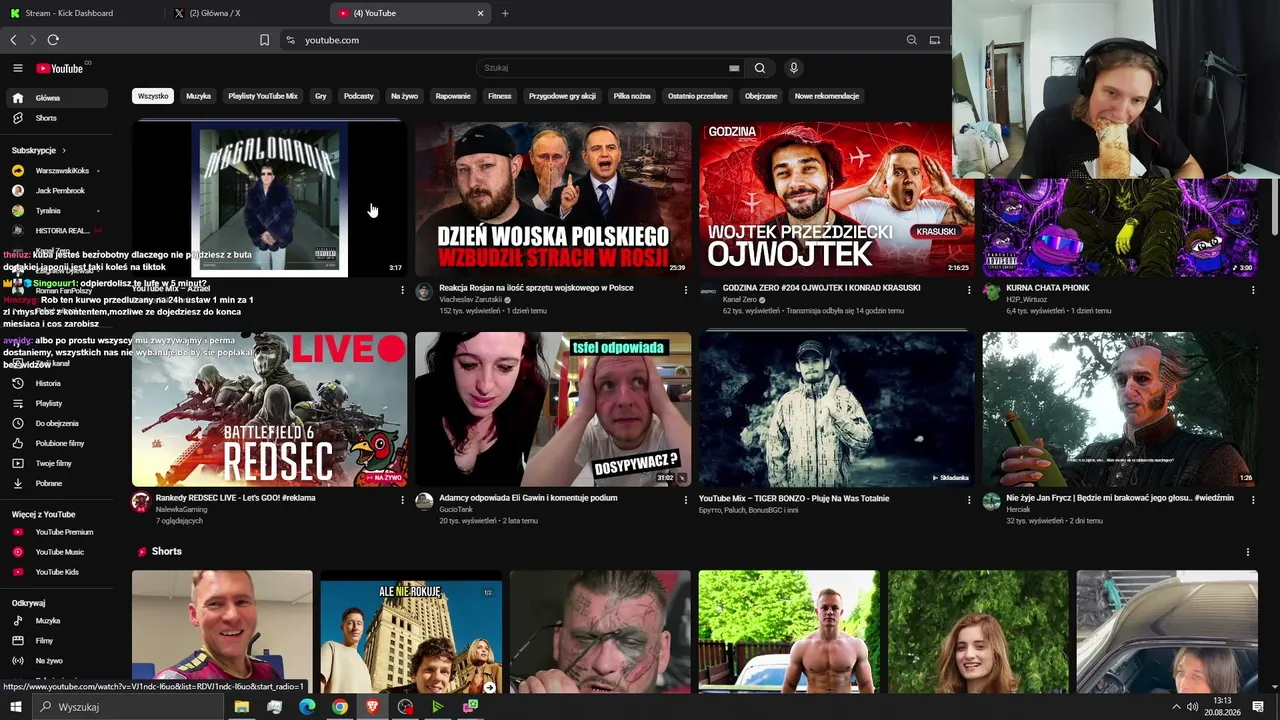Open the Windows Start menu
This screenshot has width=1280, height=720.
16,707
